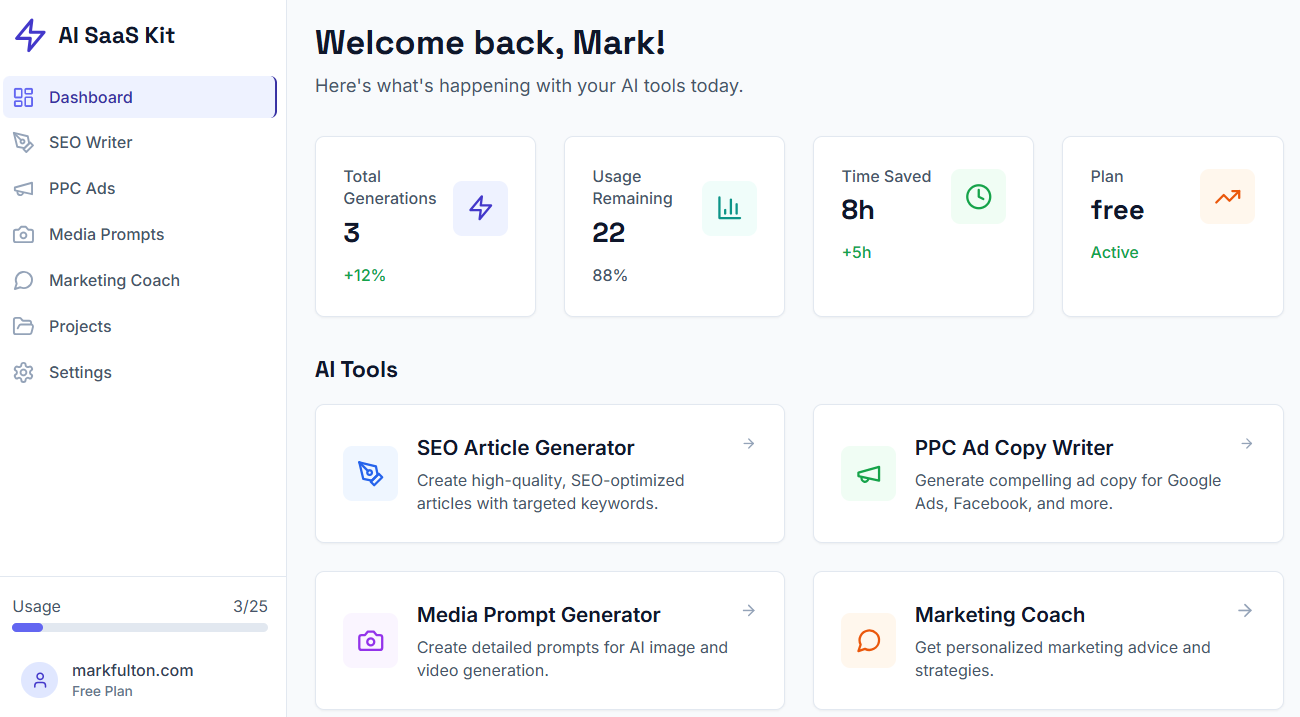Open Media Prompt Generator via its arrow
Viewport: 1300px width, 717px height.
748,611
